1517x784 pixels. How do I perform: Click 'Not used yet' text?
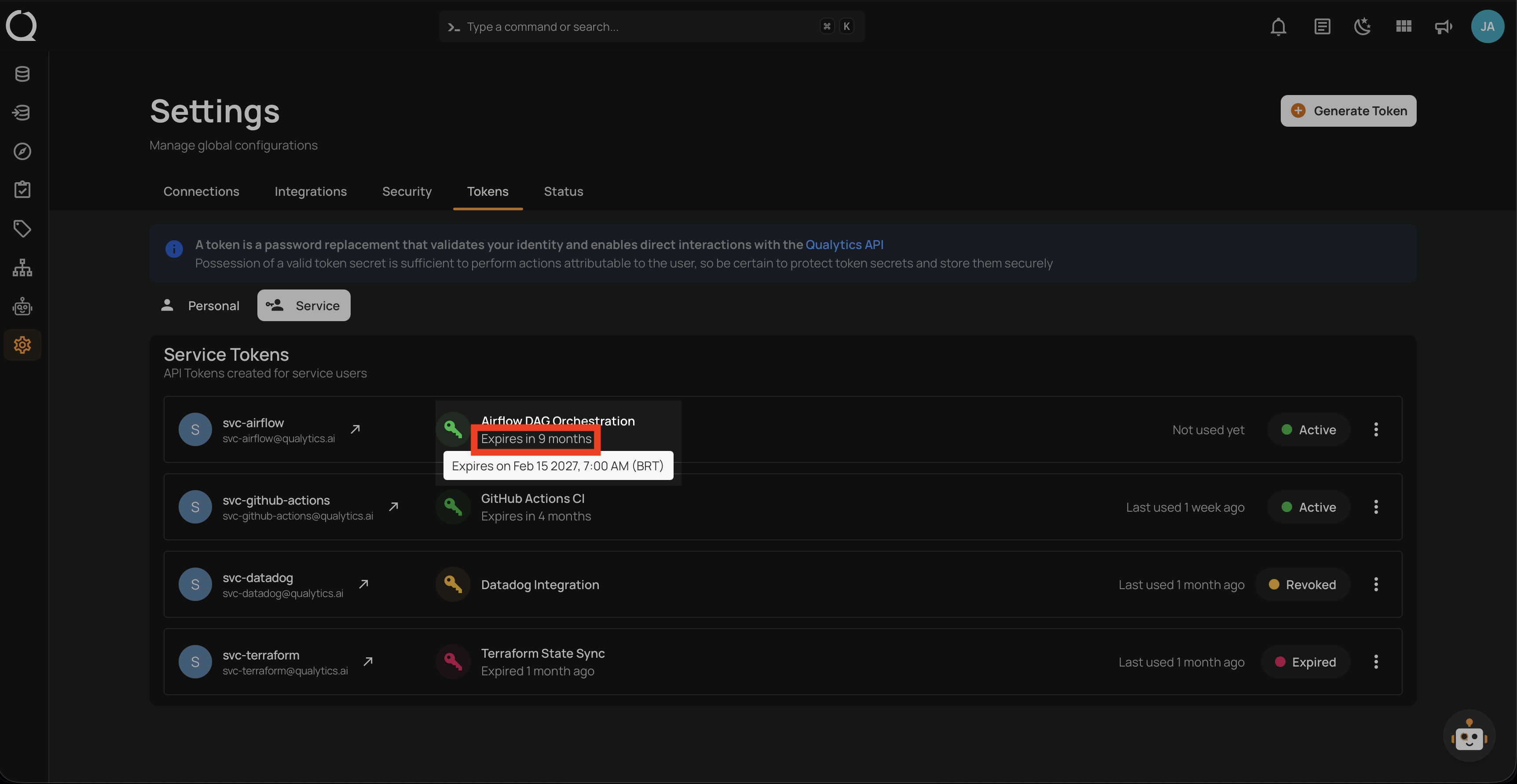(1208, 430)
